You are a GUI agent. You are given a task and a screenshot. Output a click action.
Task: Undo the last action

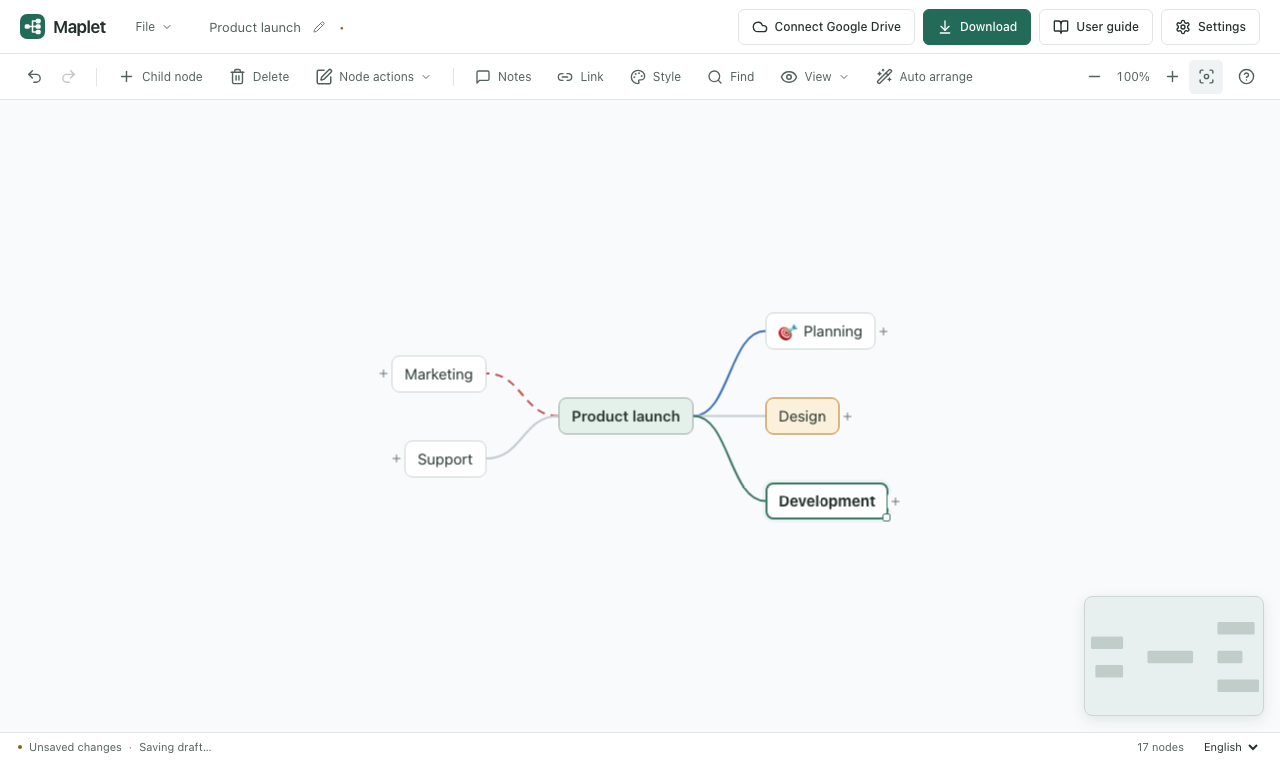(x=35, y=77)
